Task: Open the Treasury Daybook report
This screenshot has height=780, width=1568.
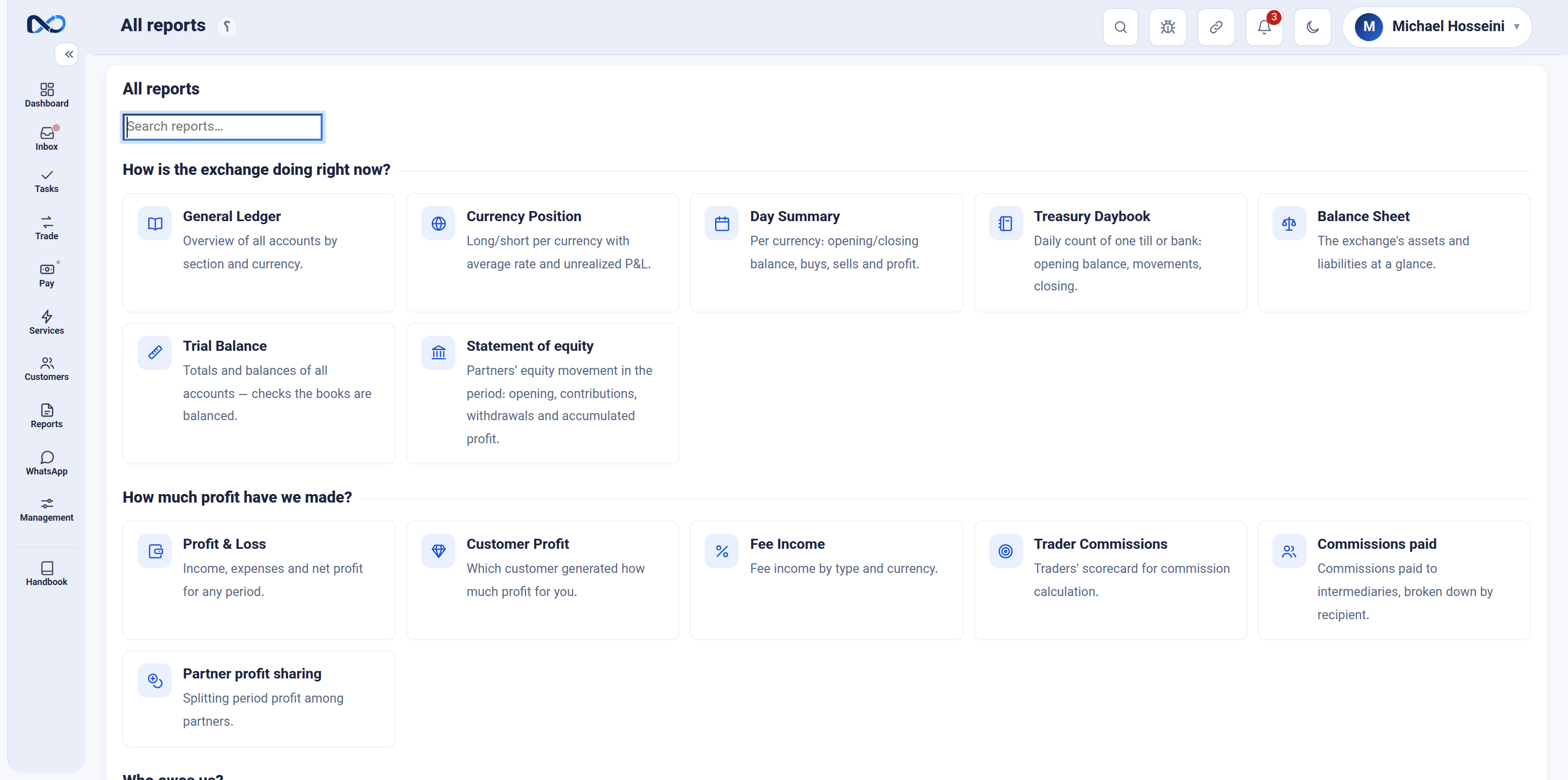Action: point(1110,253)
